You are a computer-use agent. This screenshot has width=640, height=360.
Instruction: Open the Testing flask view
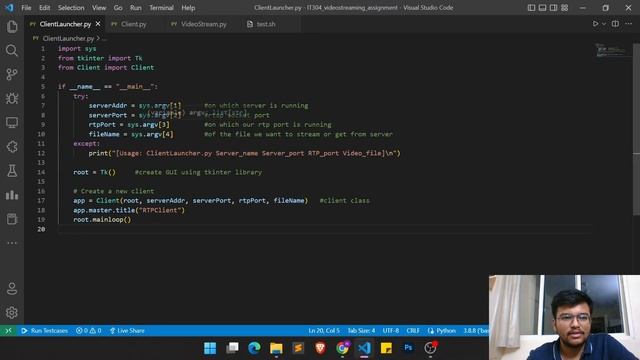[x=12, y=171]
